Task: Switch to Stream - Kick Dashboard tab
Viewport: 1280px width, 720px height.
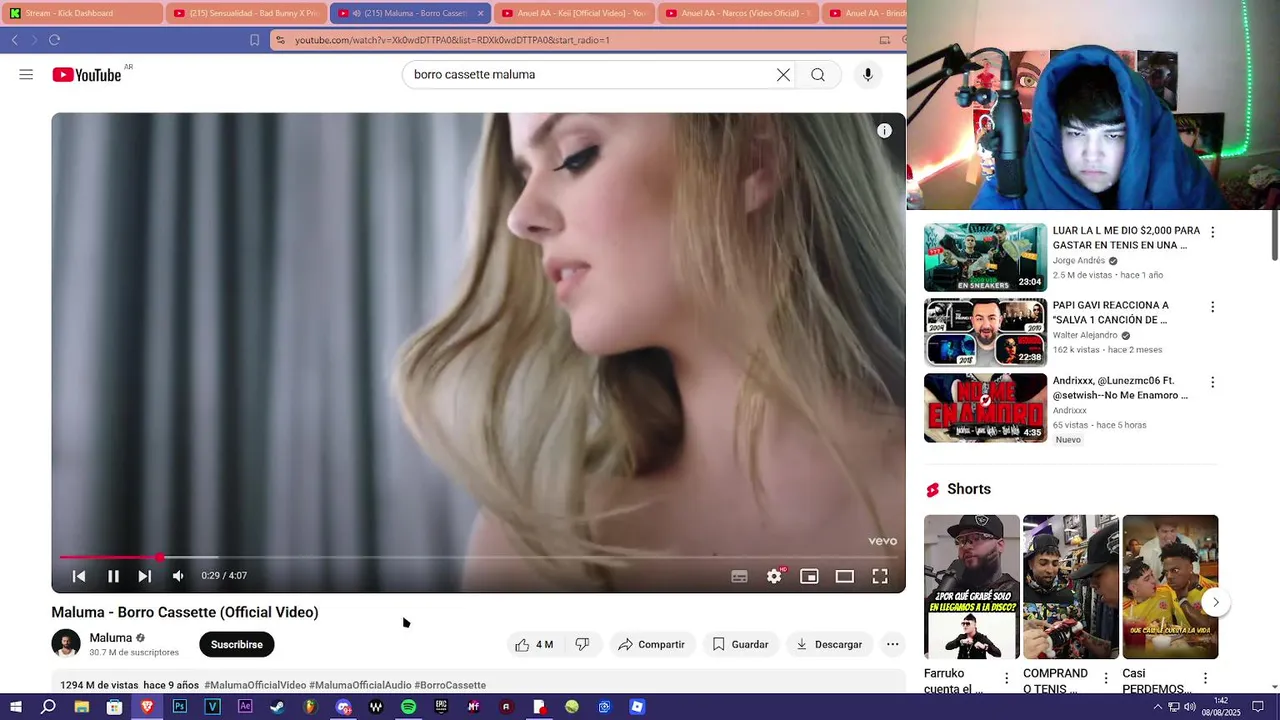Action: 82,13
